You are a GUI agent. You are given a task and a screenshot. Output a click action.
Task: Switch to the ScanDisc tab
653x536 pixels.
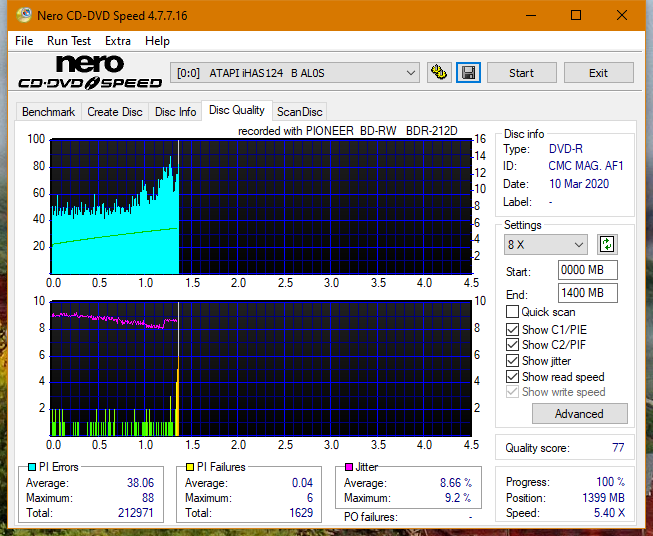click(x=300, y=112)
